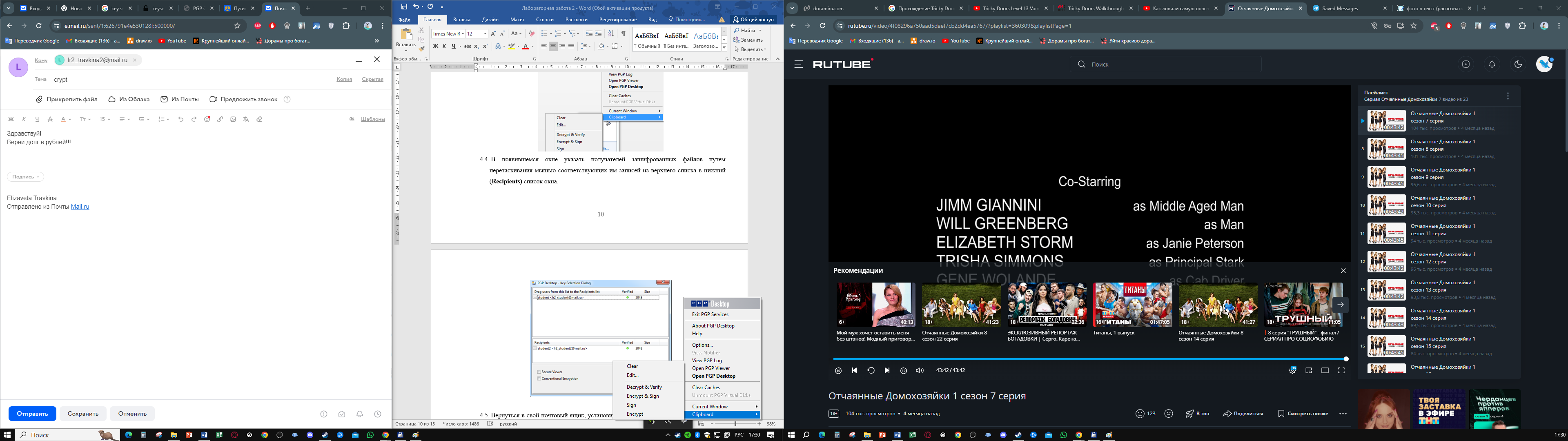Undo last edit in Mail compose toolbar

point(181,119)
